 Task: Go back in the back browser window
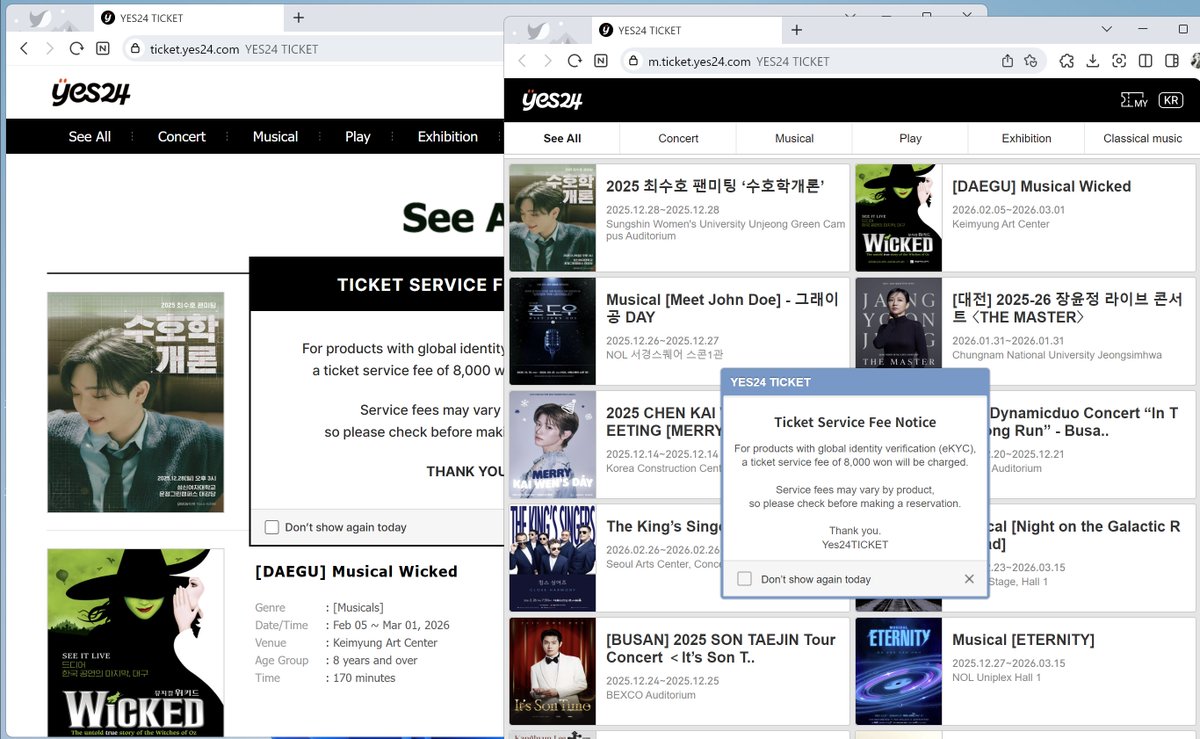coord(24,48)
